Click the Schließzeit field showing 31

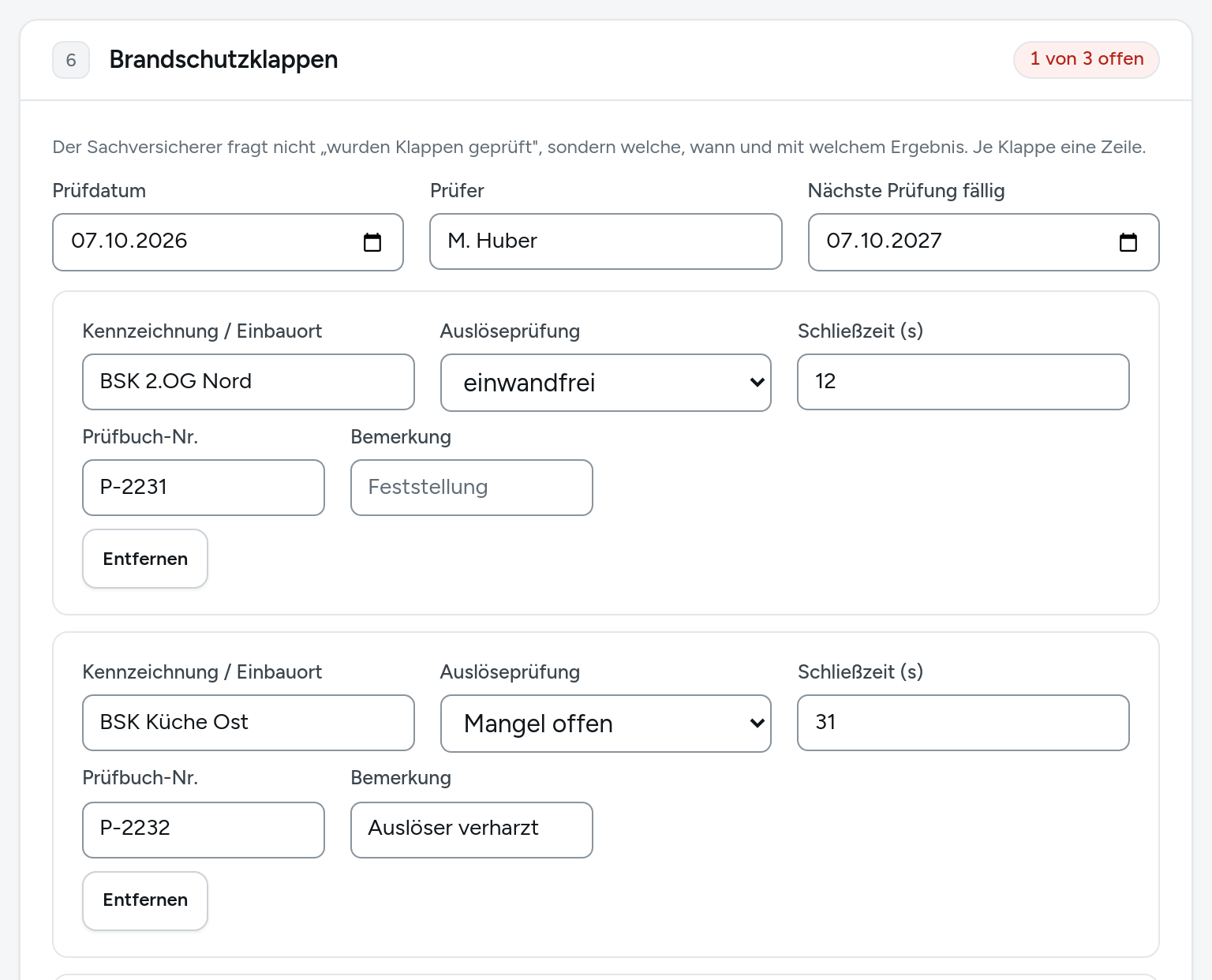pos(963,723)
